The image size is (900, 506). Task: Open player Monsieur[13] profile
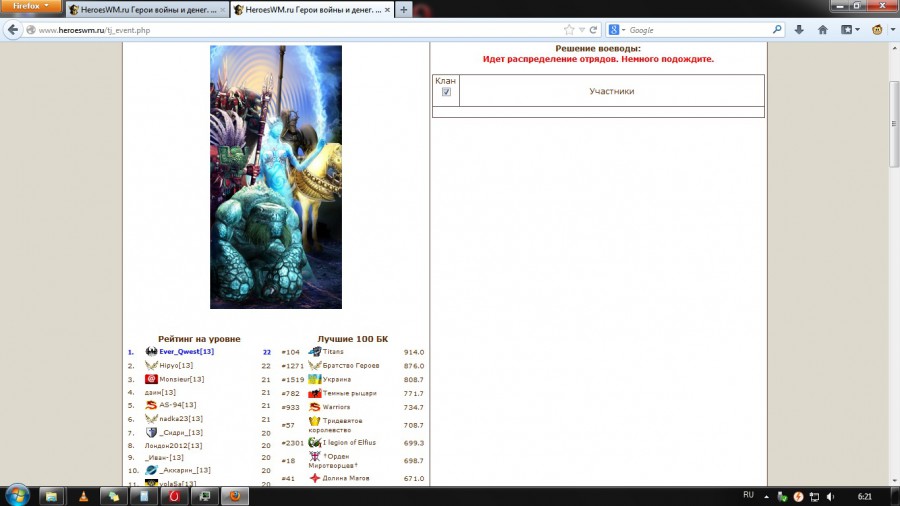pos(181,379)
